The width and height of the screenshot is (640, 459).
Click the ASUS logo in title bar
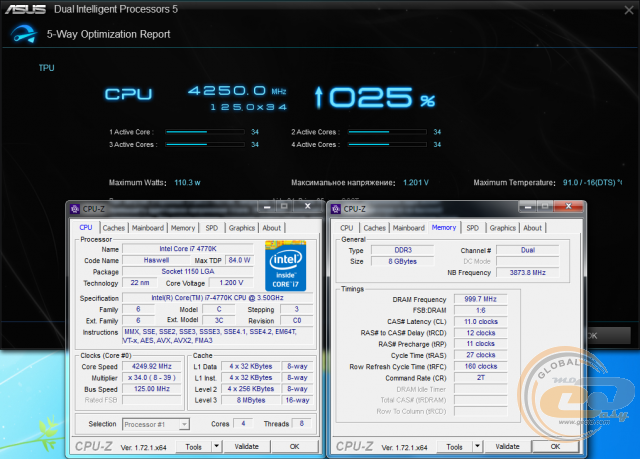click(x=26, y=9)
